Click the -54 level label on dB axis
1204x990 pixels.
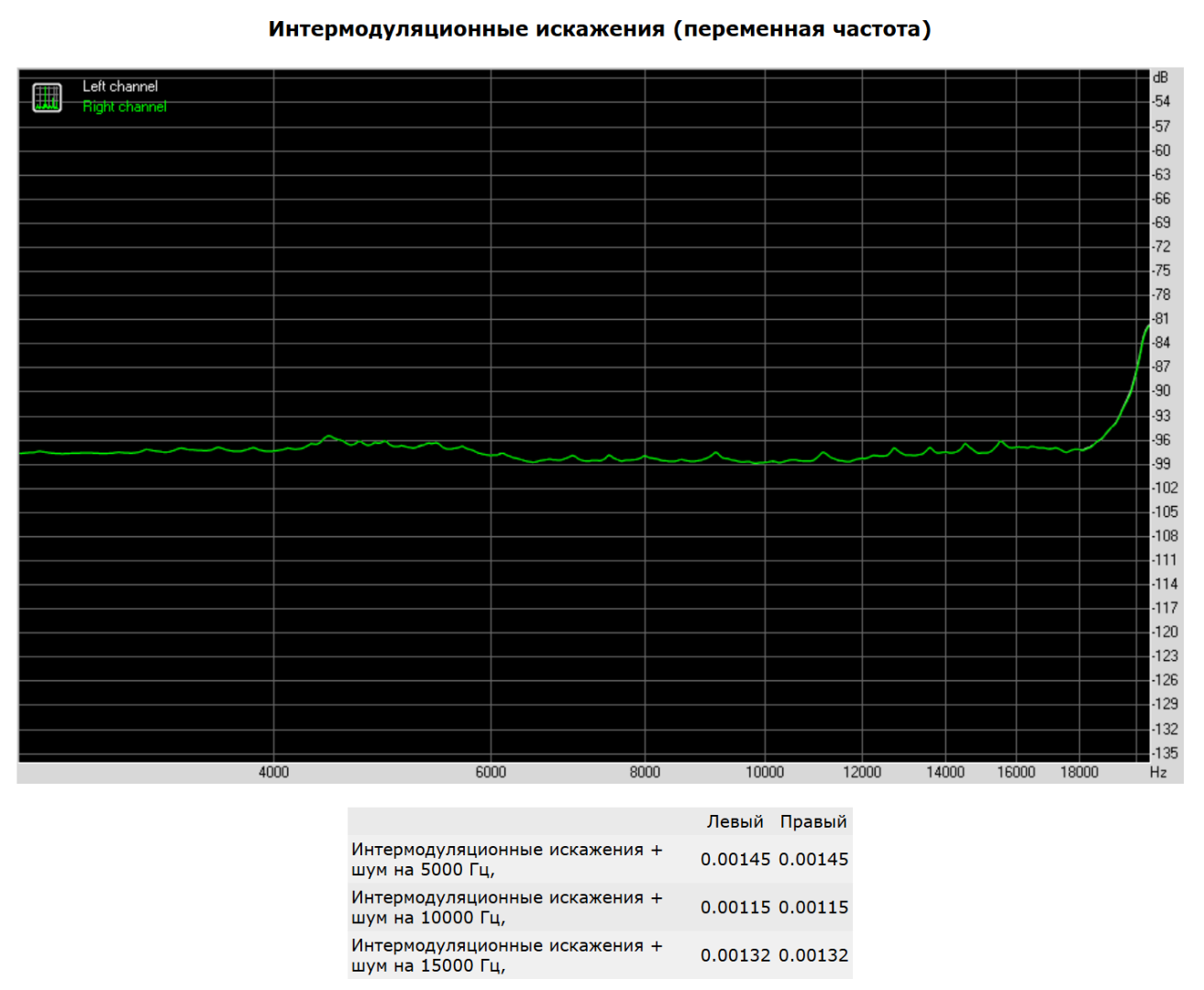coord(1162,102)
